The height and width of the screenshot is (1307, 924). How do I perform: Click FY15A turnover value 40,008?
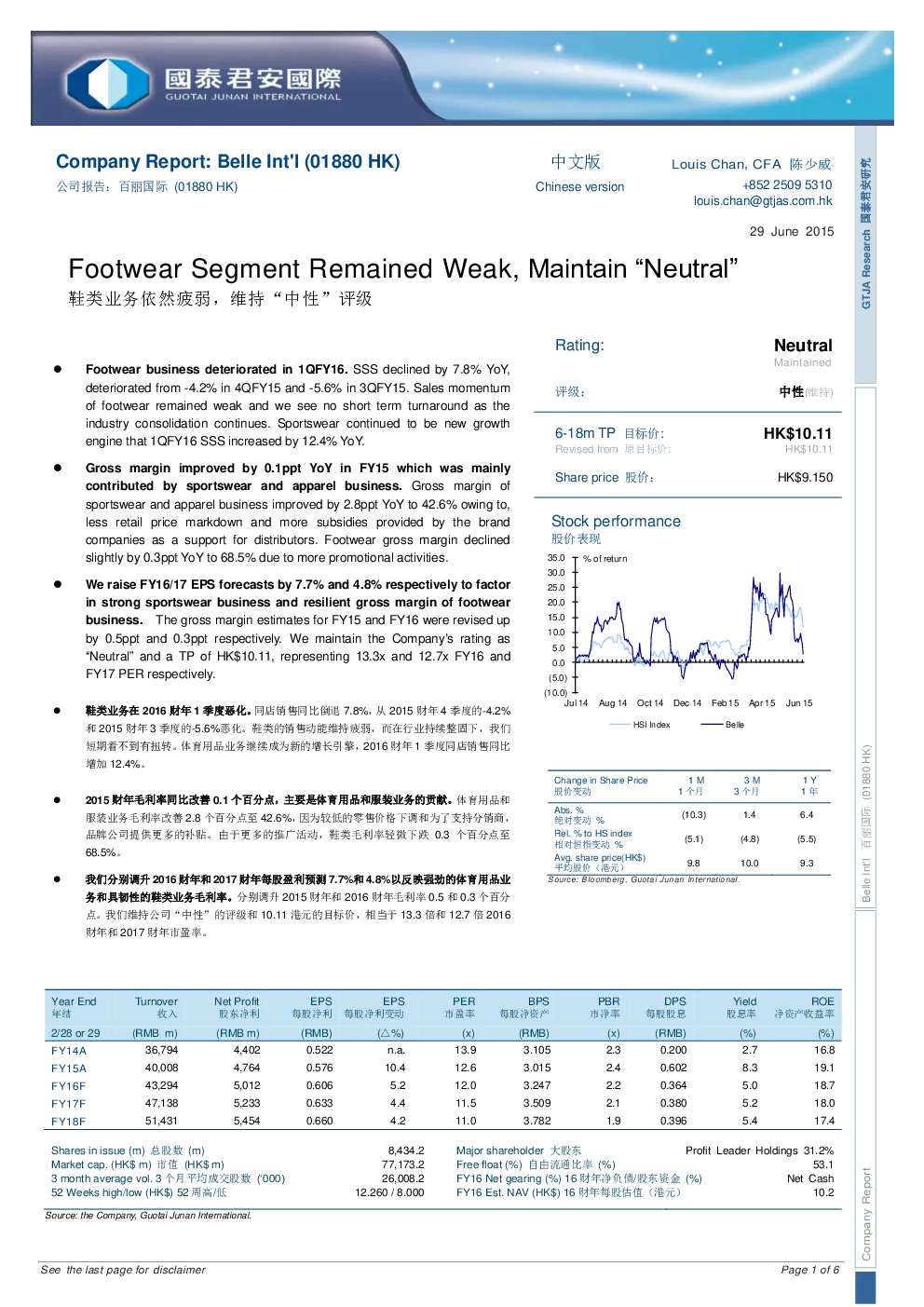click(x=161, y=1069)
